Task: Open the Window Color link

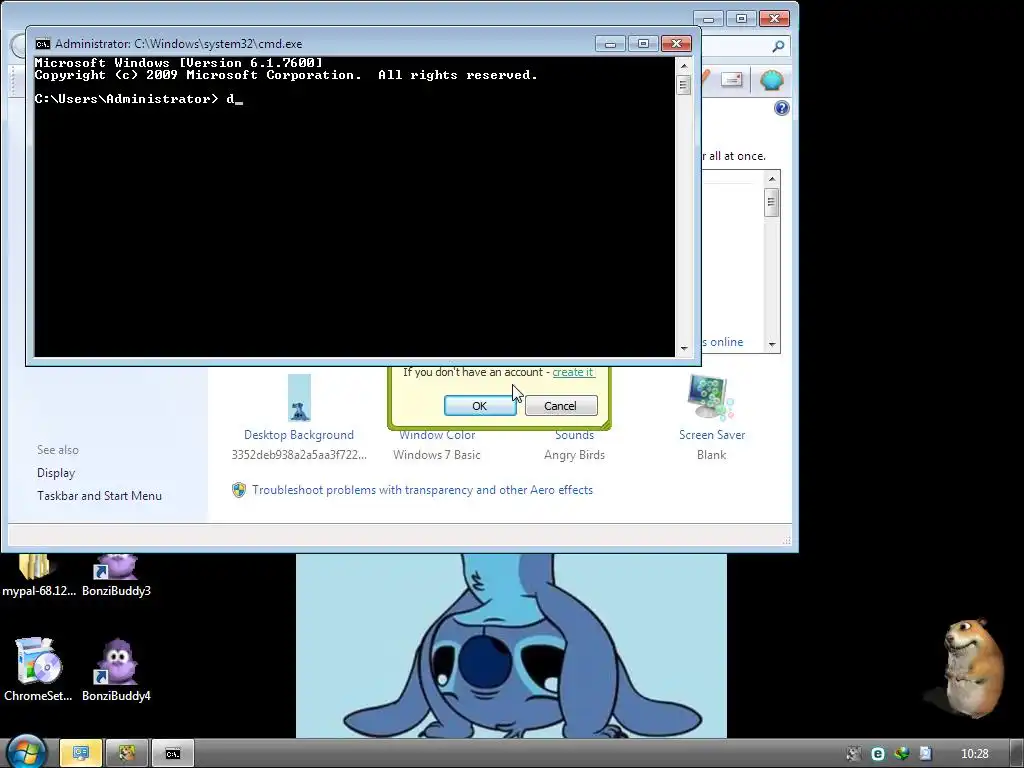Action: pos(437,435)
